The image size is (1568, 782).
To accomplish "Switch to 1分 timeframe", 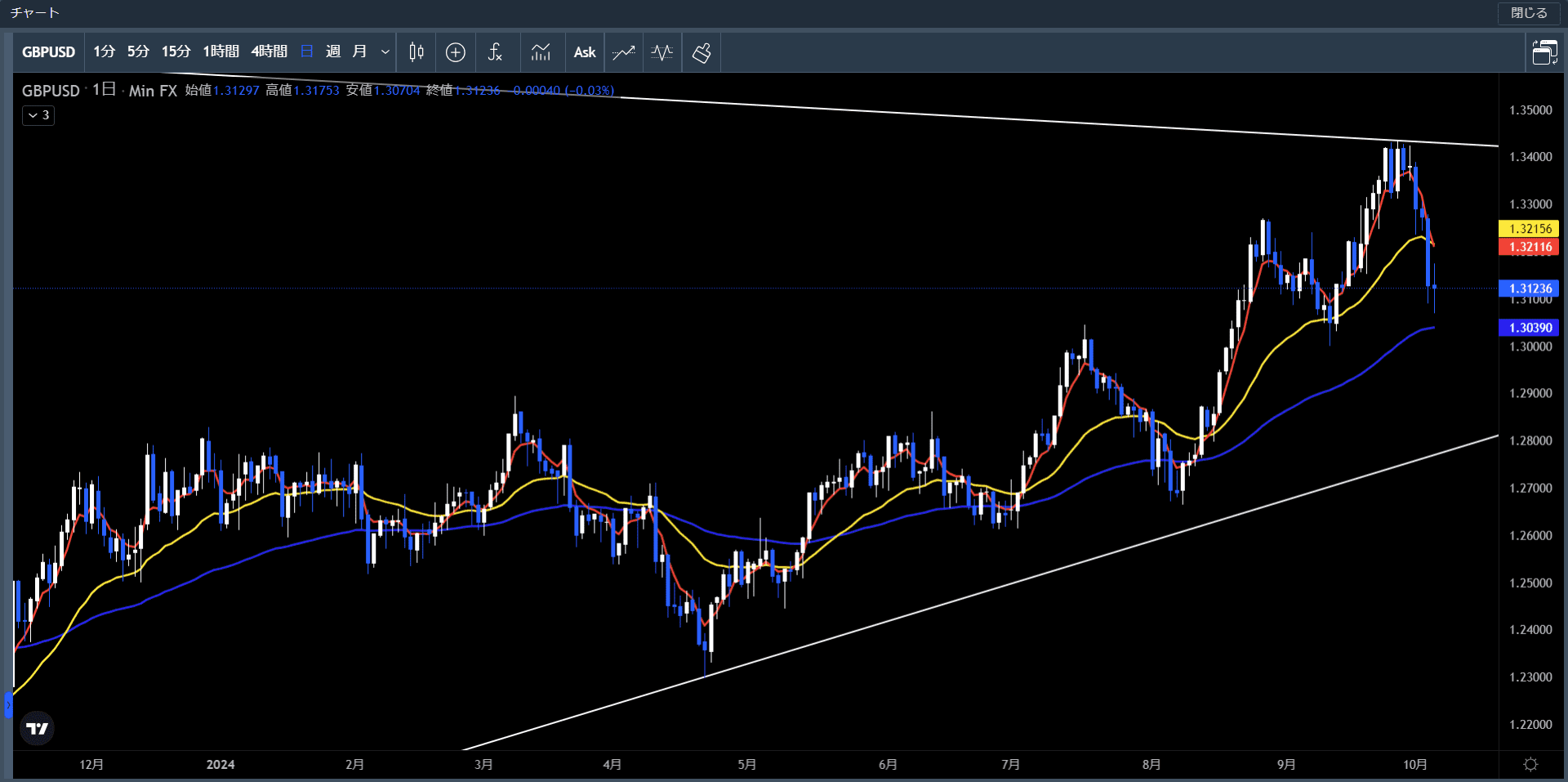I will 104,51.
